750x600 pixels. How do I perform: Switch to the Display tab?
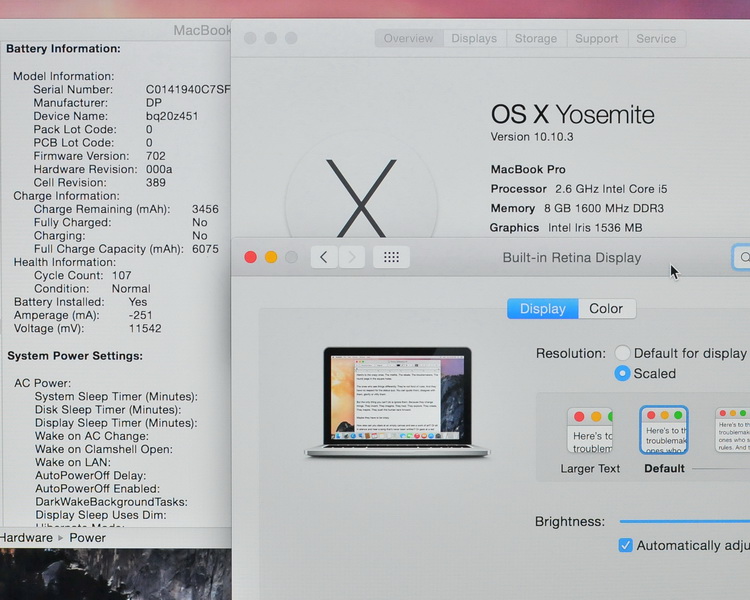point(543,309)
